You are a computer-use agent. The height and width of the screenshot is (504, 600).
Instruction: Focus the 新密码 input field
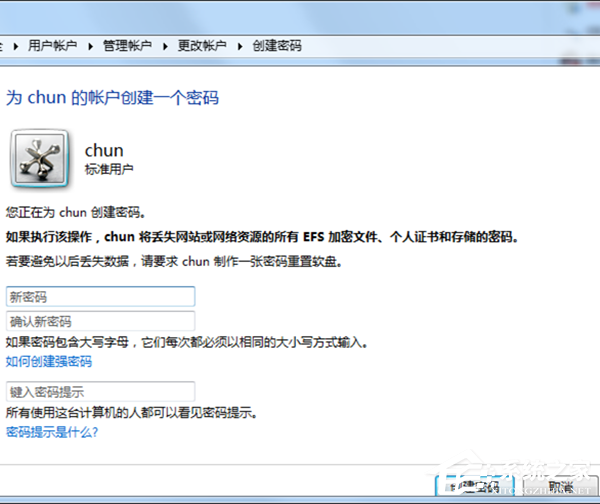(100, 297)
